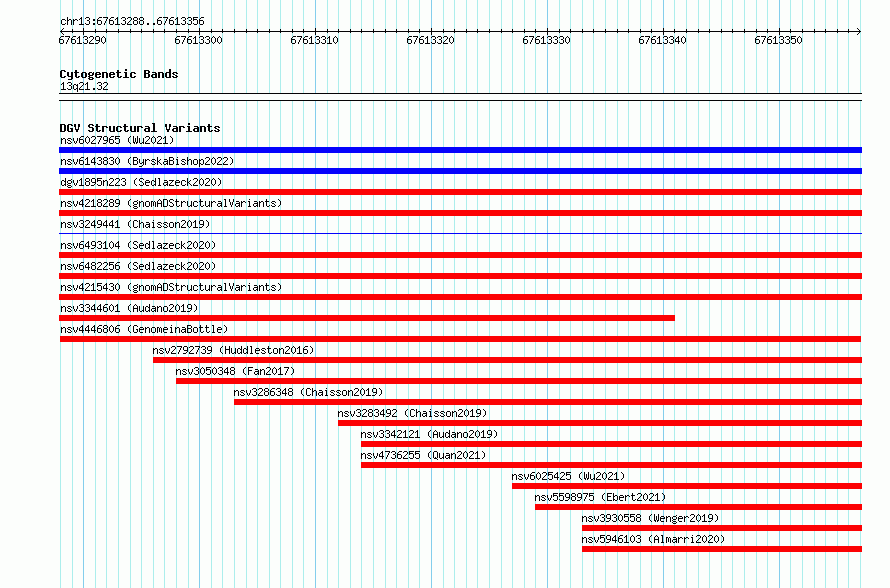Viewport: 890px width, 588px height.
Task: Select the shorter red bar under nsv3344601
Action: [x=367, y=318]
